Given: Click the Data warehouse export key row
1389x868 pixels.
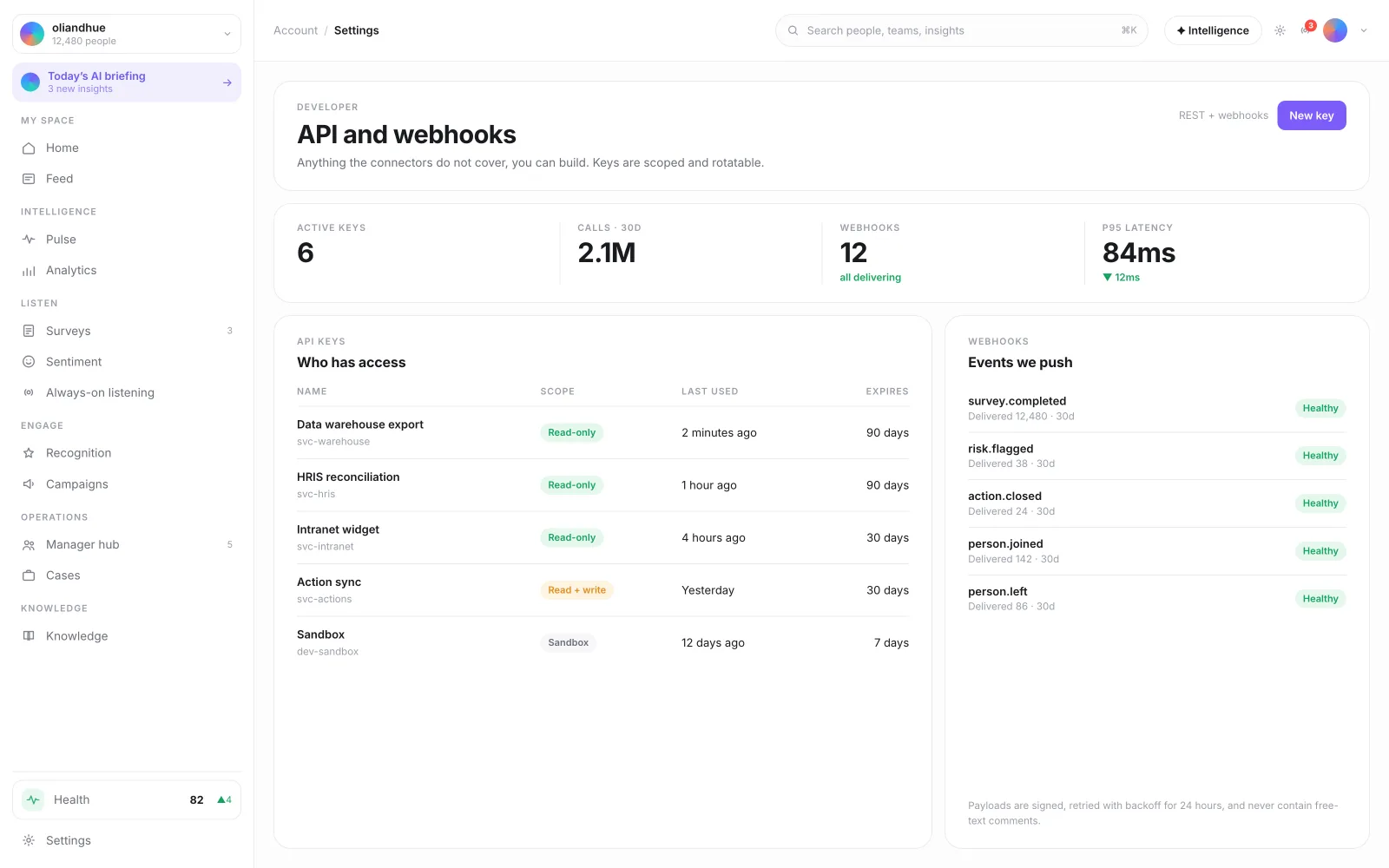Looking at the screenshot, I should pyautogui.click(x=602, y=433).
